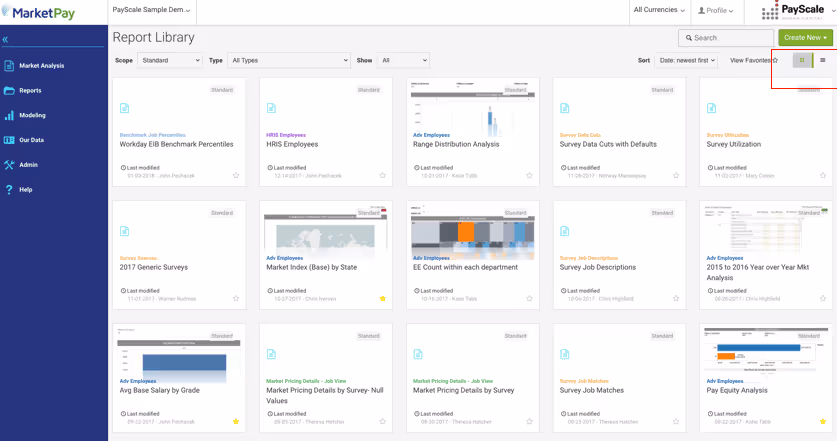This screenshot has width=837, height=441.
Task: Favorite 2017 Generic Surveys star
Action: tap(236, 298)
